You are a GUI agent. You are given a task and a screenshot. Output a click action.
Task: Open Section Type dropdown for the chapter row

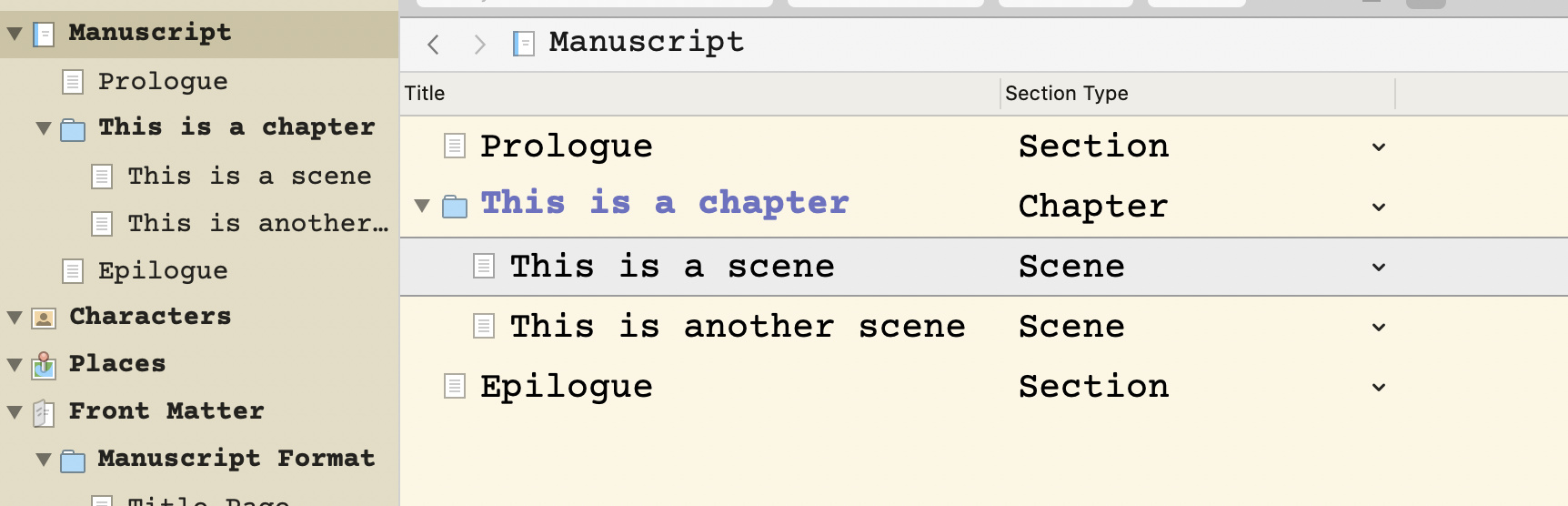[x=1379, y=207]
